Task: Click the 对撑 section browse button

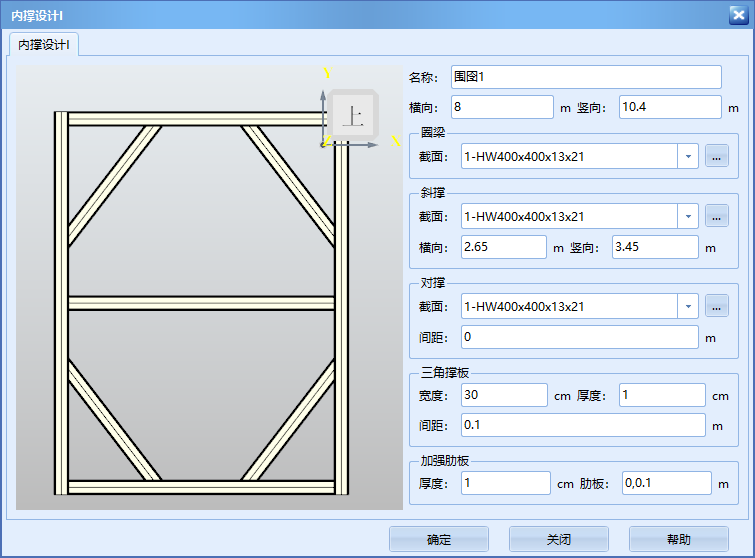Action: (716, 306)
